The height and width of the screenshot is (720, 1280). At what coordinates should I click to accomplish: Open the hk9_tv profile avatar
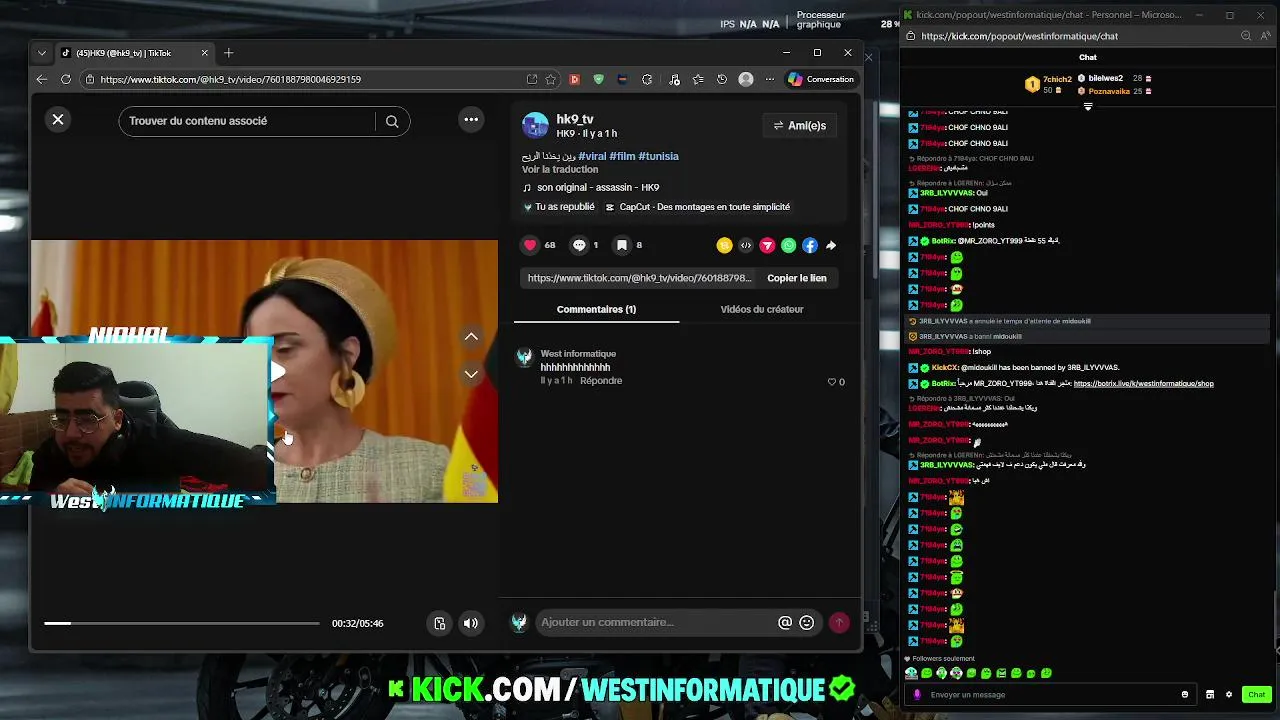(x=535, y=125)
